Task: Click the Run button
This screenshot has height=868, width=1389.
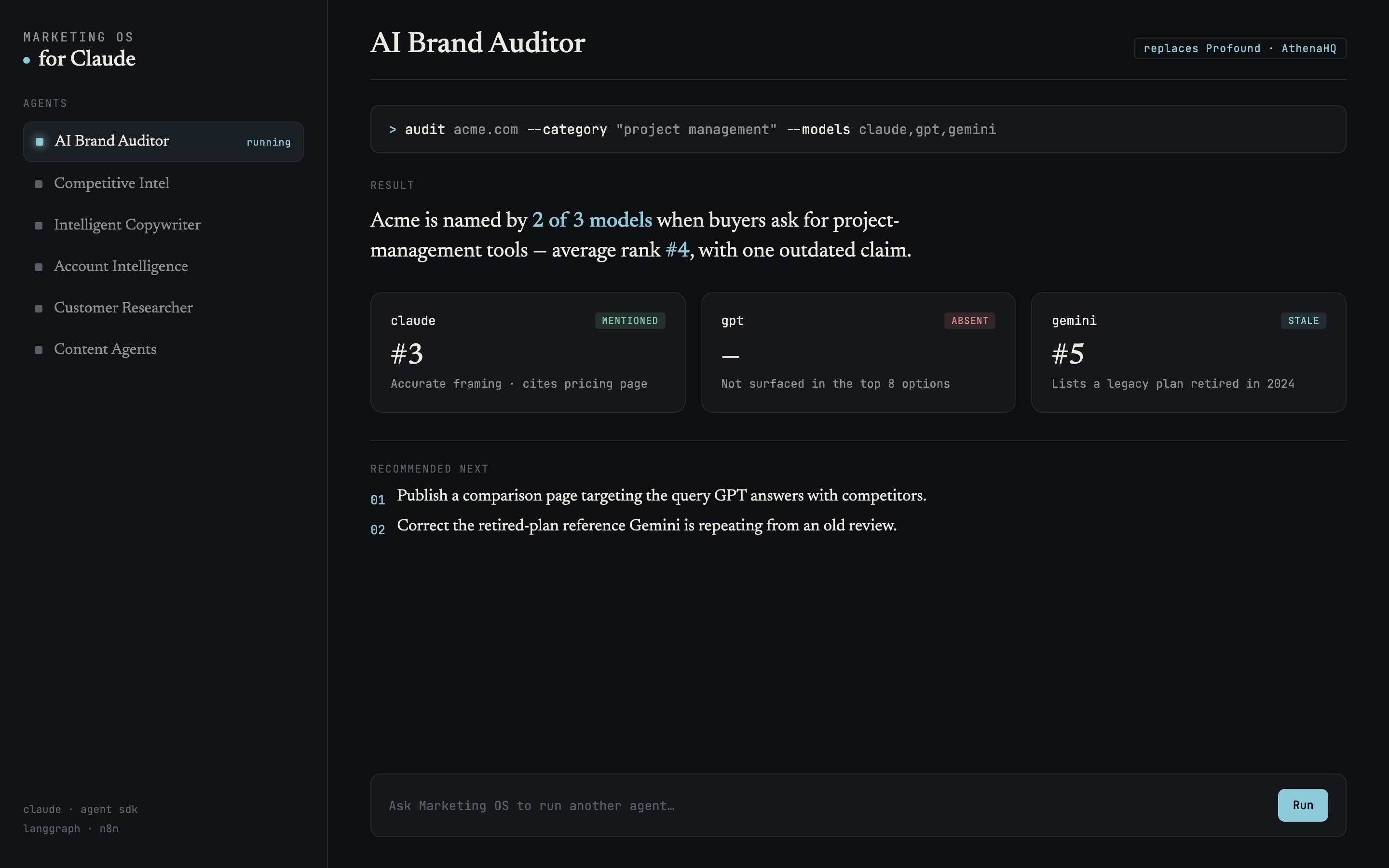Action: (x=1302, y=805)
